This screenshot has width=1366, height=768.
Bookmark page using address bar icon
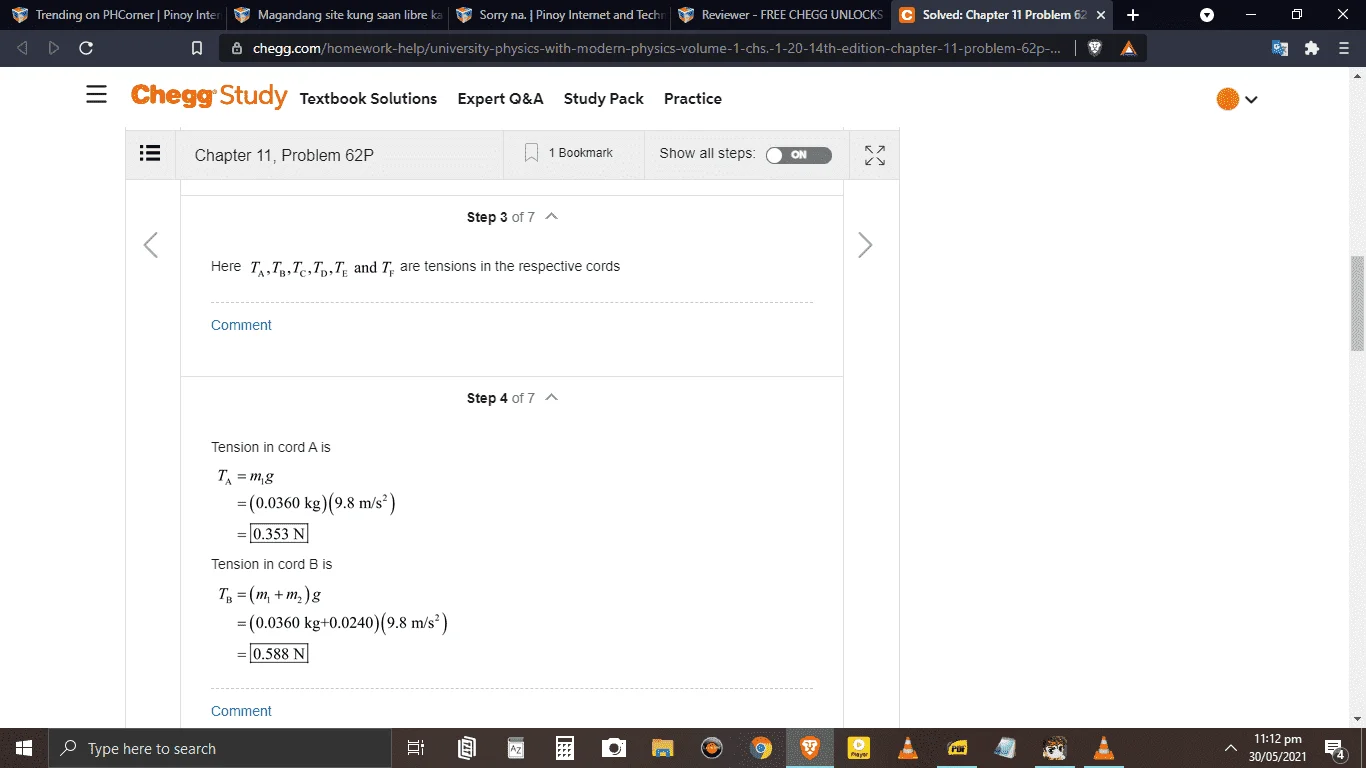click(x=197, y=48)
